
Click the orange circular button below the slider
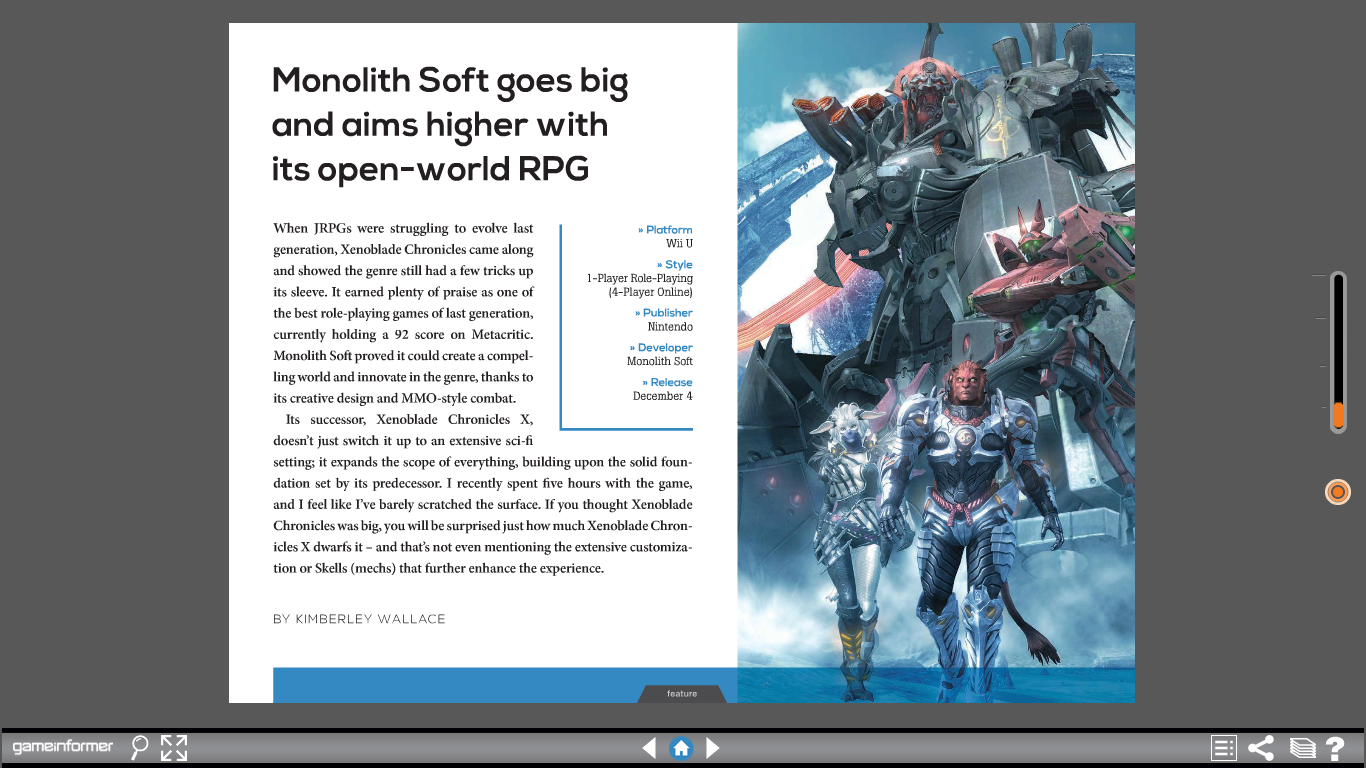coord(1338,492)
